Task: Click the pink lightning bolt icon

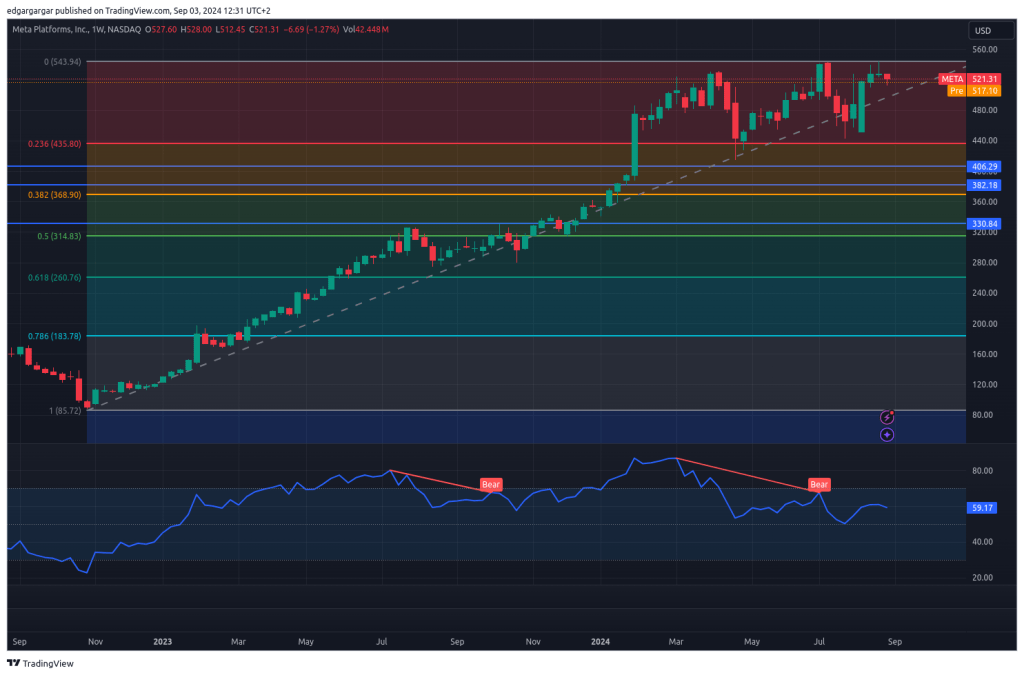Action: click(x=886, y=417)
